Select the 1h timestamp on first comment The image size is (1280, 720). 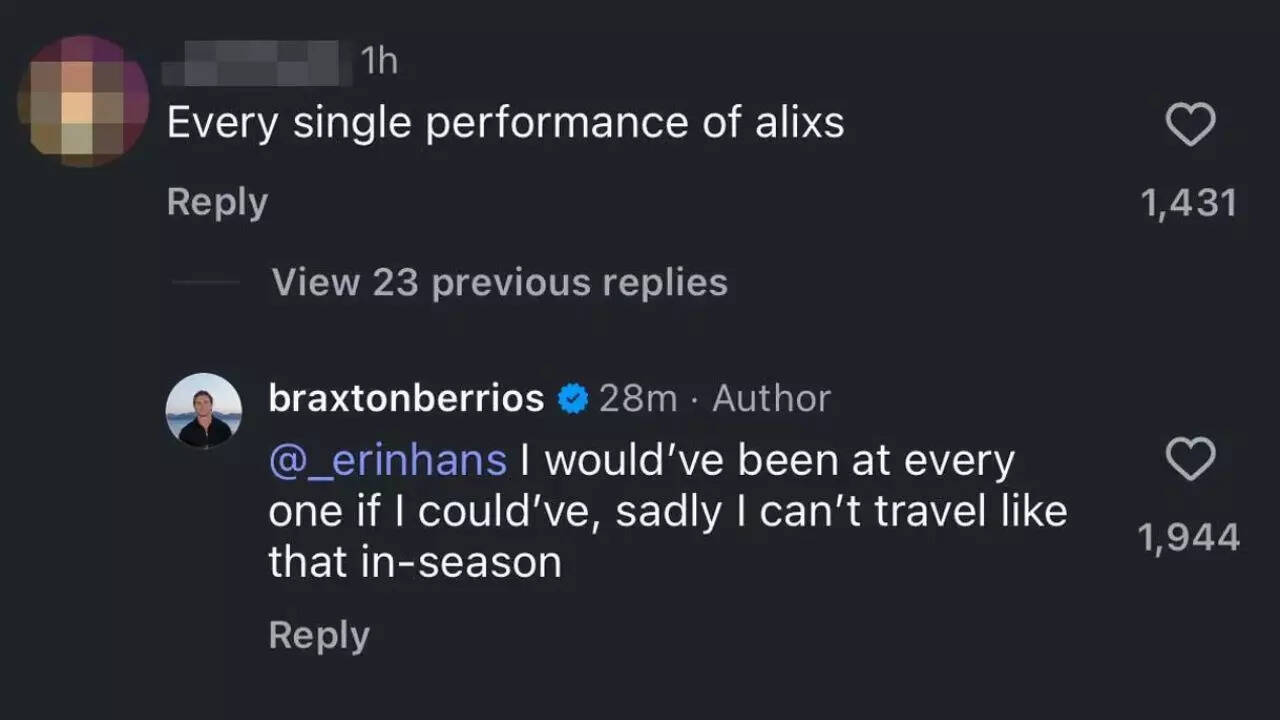[x=378, y=61]
